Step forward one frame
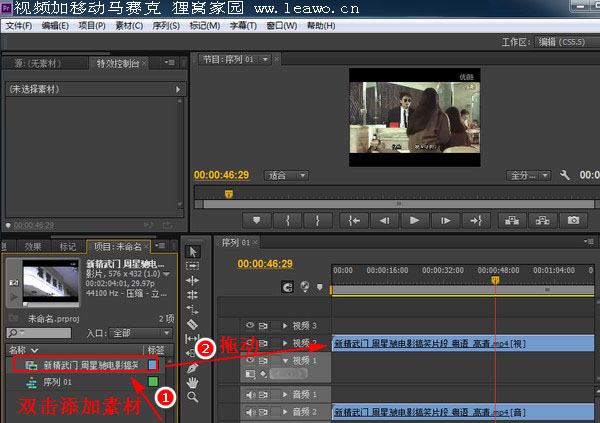This screenshot has width=600, height=423. [445, 220]
